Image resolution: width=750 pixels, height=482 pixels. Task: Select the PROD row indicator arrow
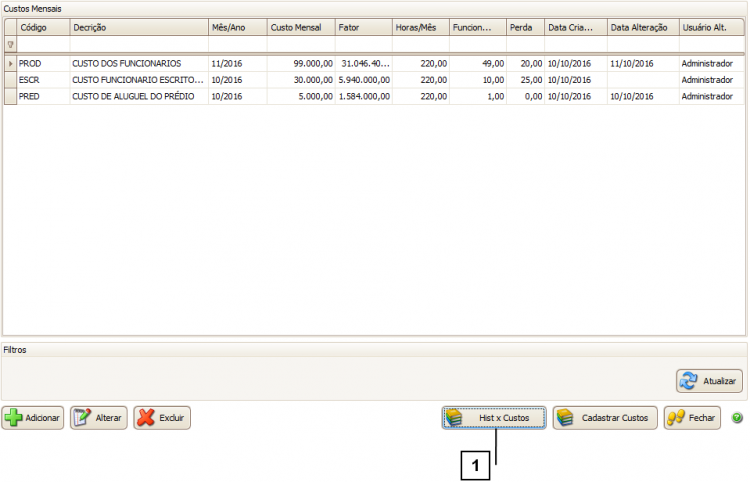click(x=10, y=63)
